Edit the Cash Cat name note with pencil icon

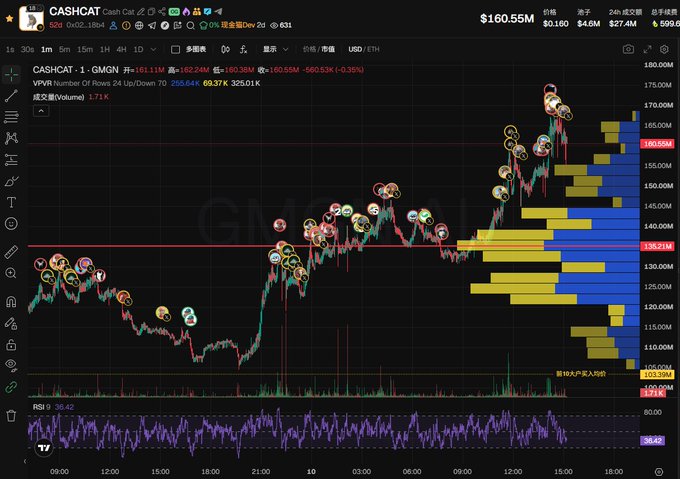(141, 12)
